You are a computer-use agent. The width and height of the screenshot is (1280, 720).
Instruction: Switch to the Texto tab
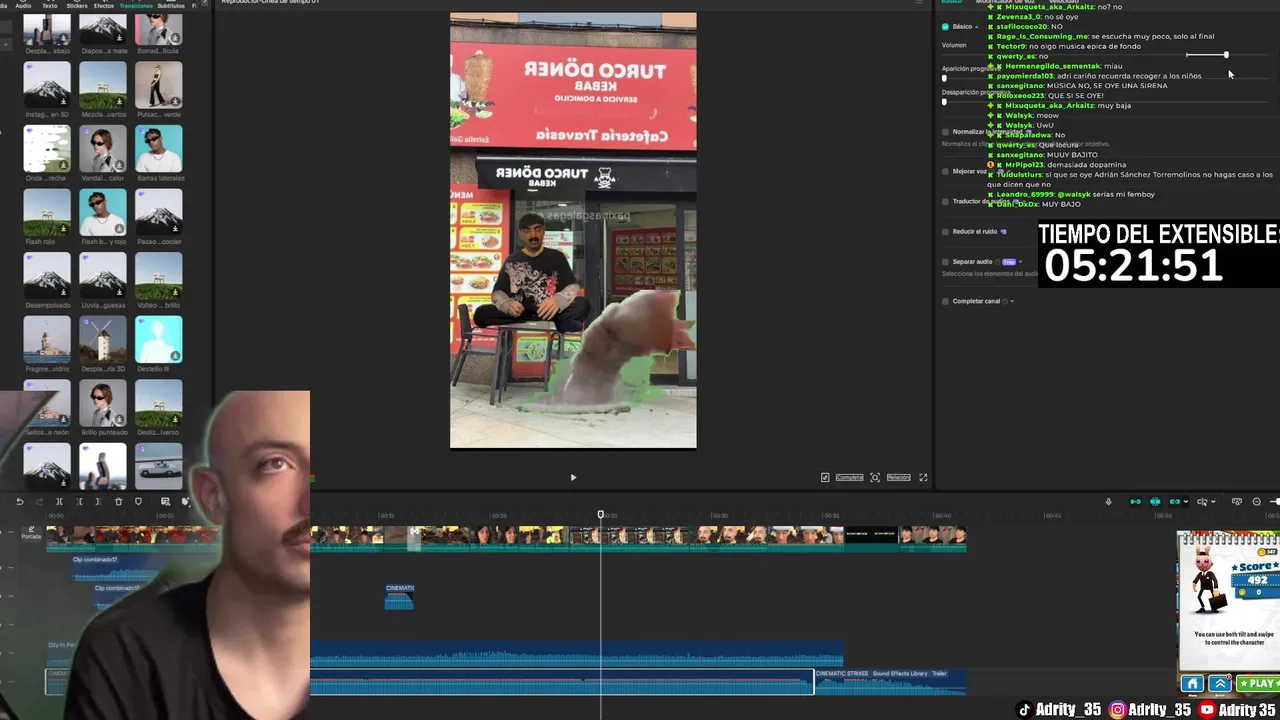click(x=50, y=5)
